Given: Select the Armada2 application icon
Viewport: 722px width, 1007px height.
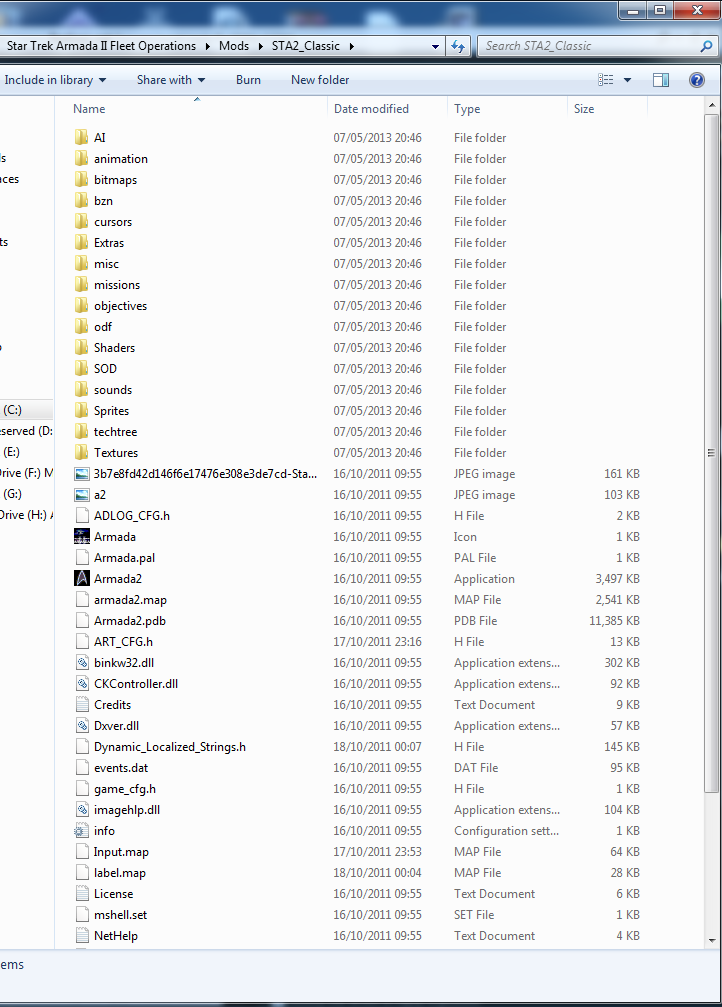Looking at the screenshot, I should [x=82, y=579].
